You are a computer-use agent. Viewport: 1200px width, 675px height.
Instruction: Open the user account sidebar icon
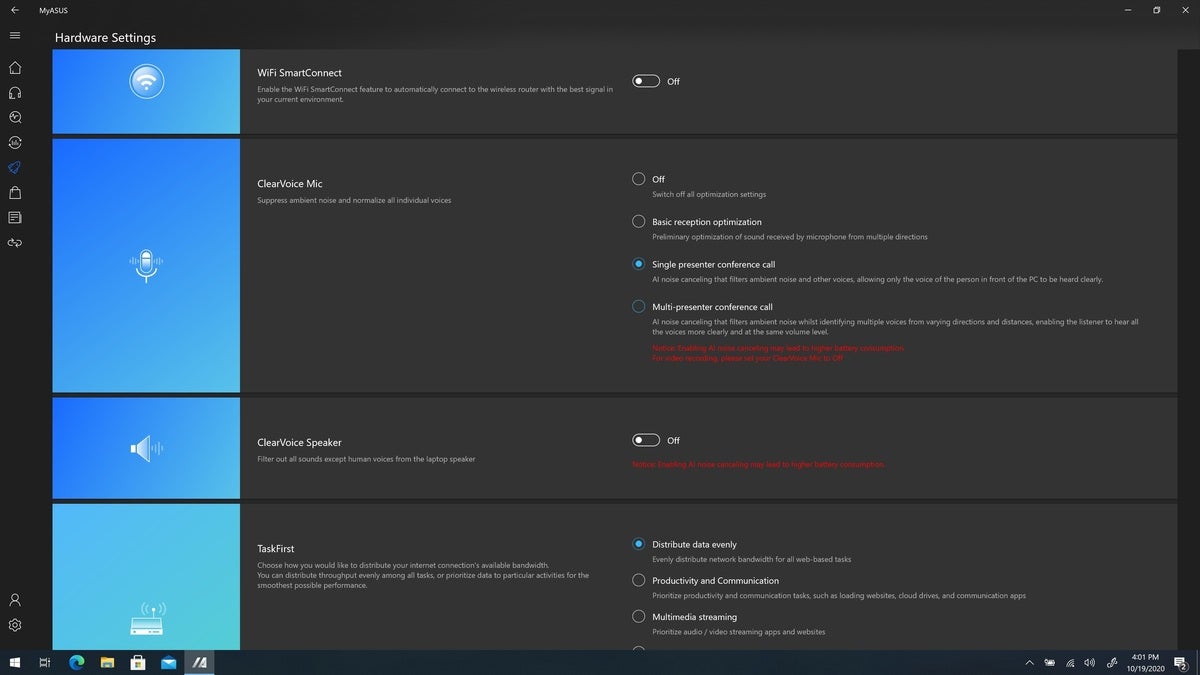pyautogui.click(x=15, y=600)
